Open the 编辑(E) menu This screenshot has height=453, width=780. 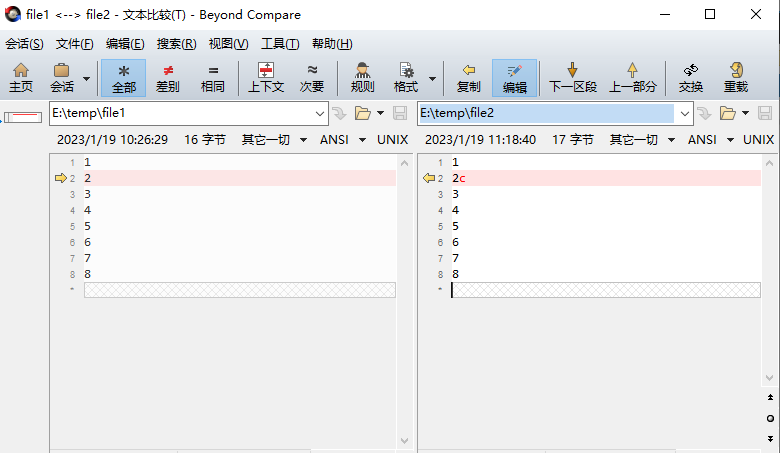(x=125, y=44)
